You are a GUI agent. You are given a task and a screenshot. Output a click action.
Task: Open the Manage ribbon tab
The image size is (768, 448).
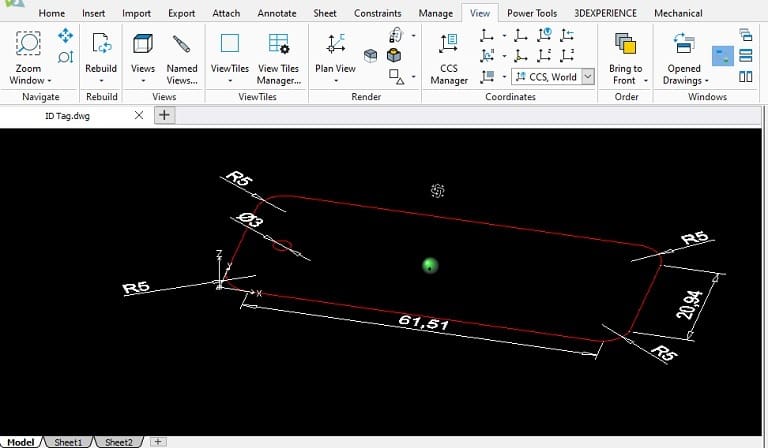click(x=435, y=13)
